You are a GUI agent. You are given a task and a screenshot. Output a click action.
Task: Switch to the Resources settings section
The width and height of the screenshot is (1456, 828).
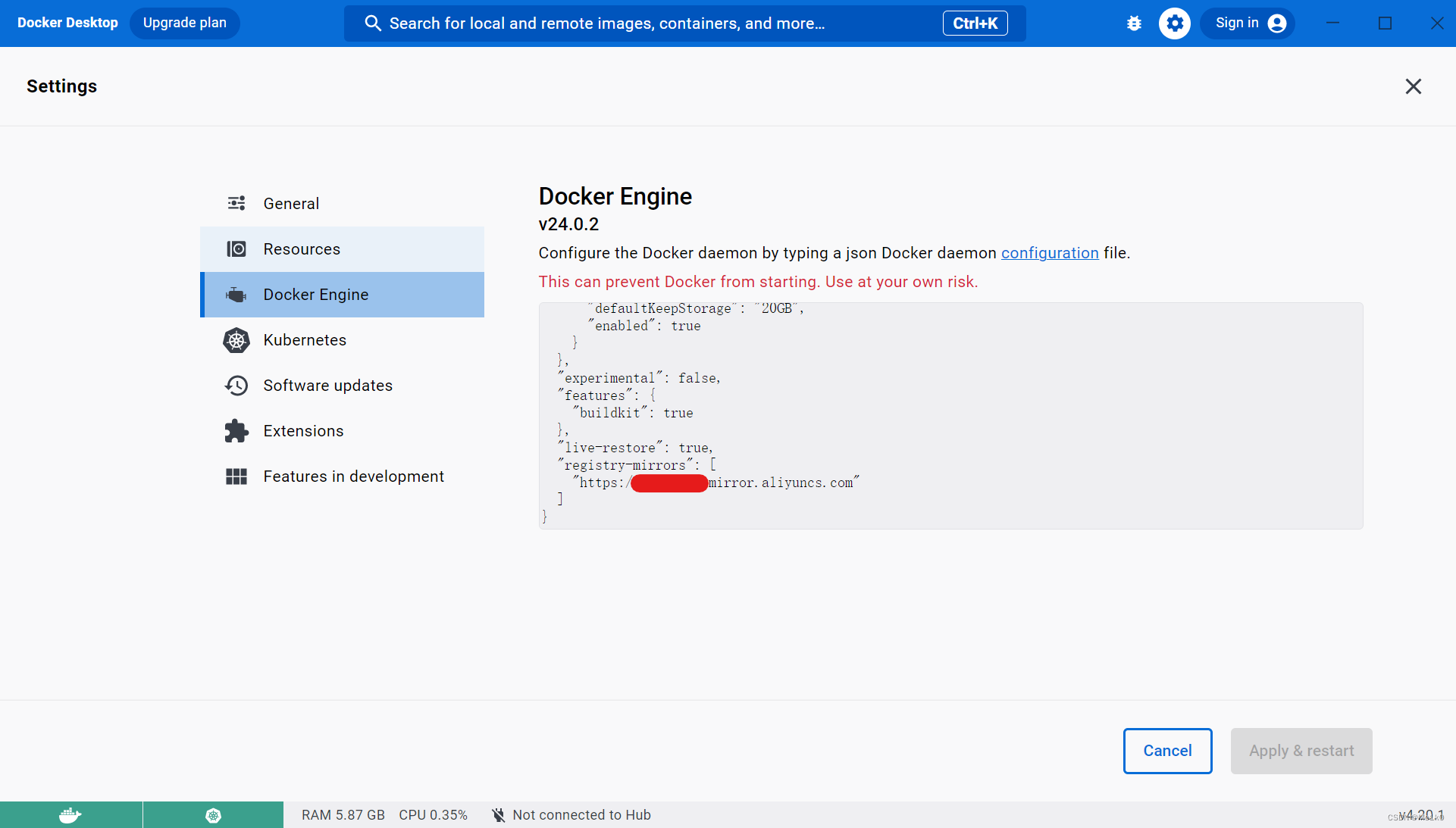[x=302, y=249]
